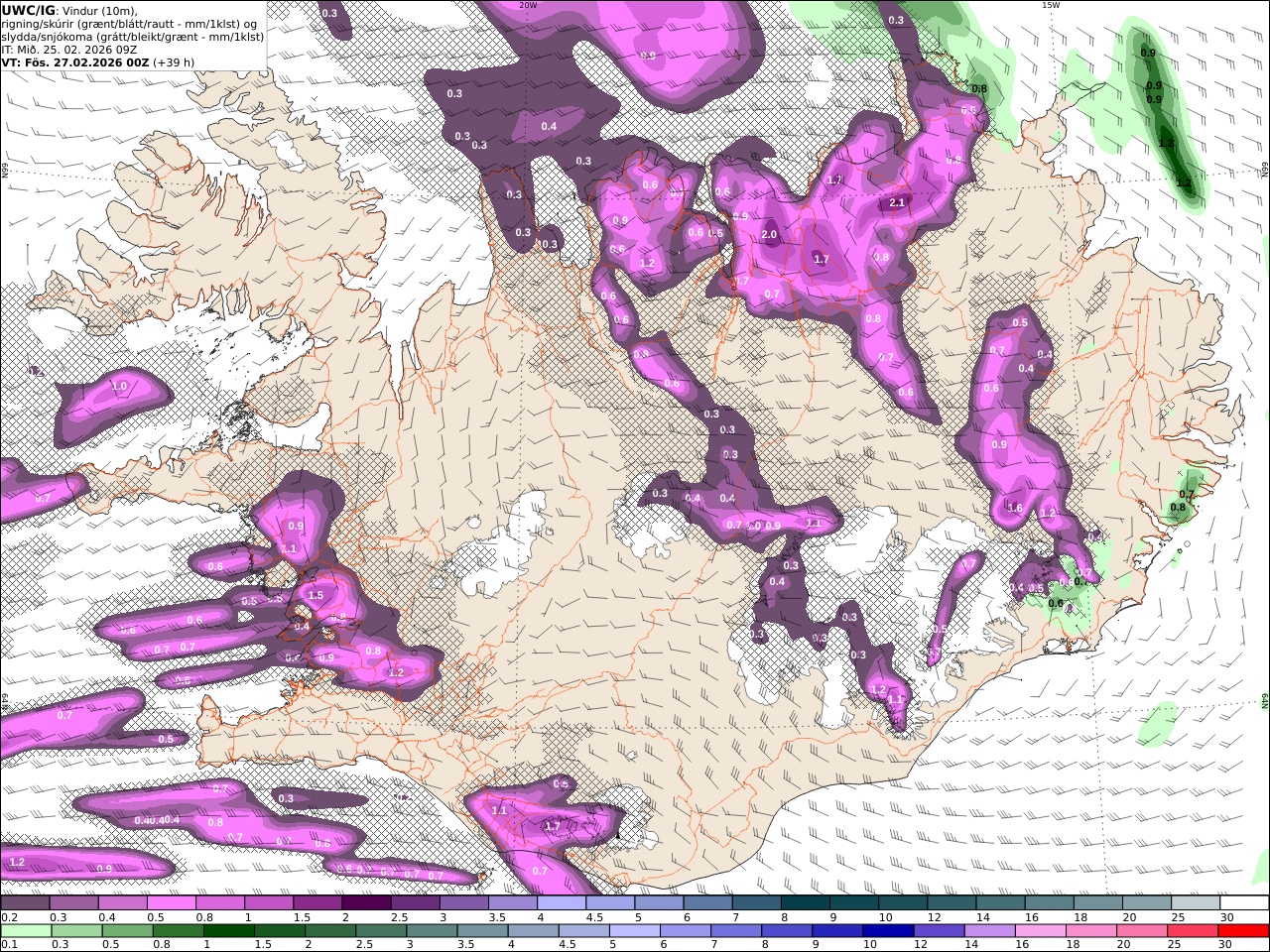
Task: Click the 'IT: Mið. 25. 02. 2026 09Z' line
Action: point(68,50)
